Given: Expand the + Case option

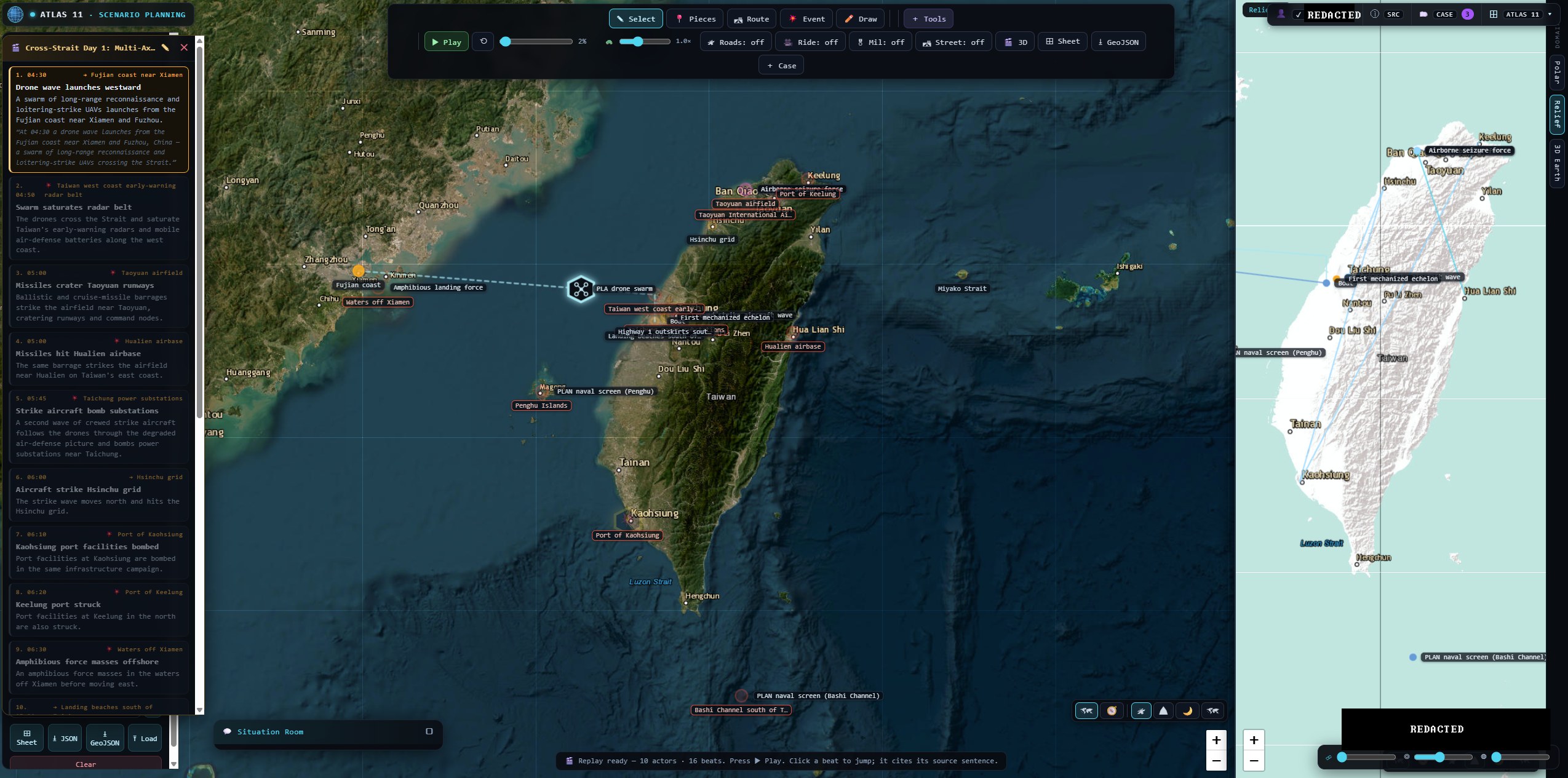Looking at the screenshot, I should (781, 65).
